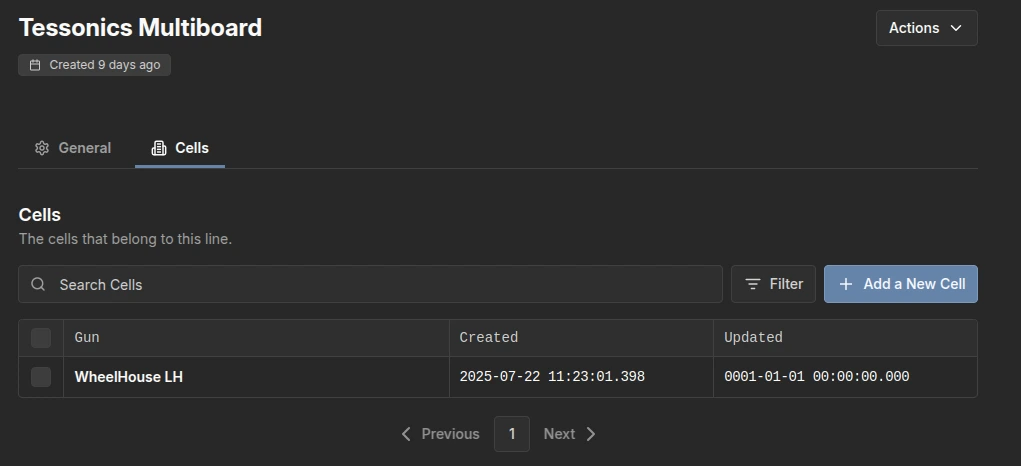Click the filter lines icon
This screenshot has width=1021, height=466.
753,284
